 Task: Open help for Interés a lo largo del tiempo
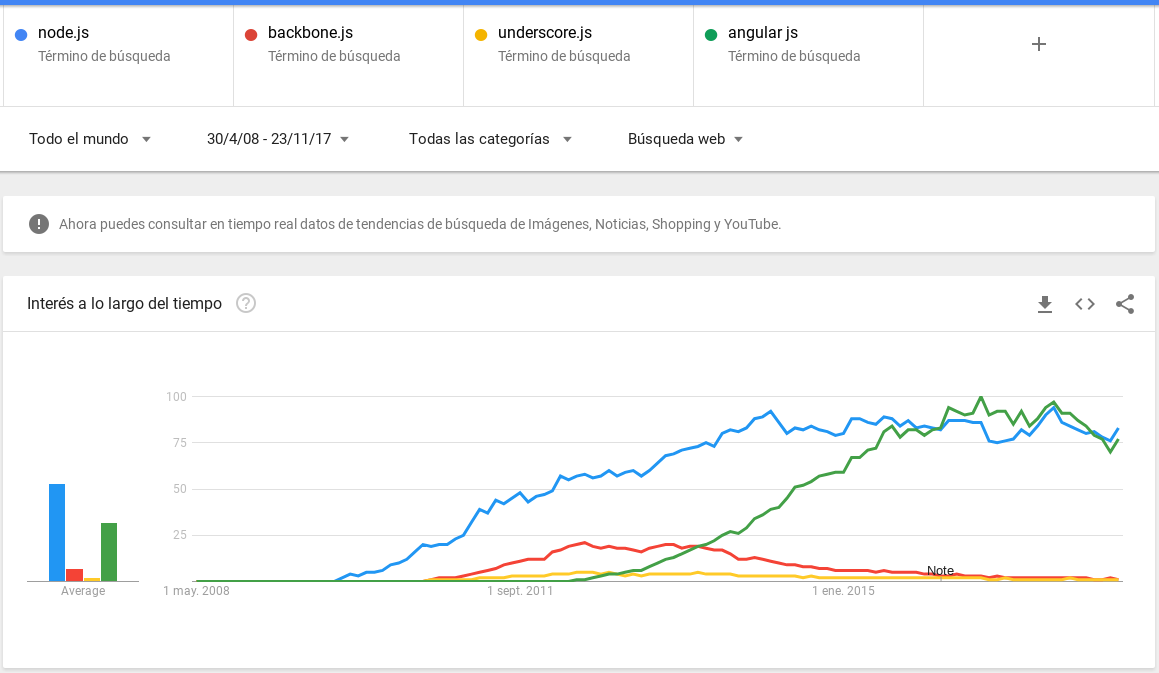(x=246, y=303)
